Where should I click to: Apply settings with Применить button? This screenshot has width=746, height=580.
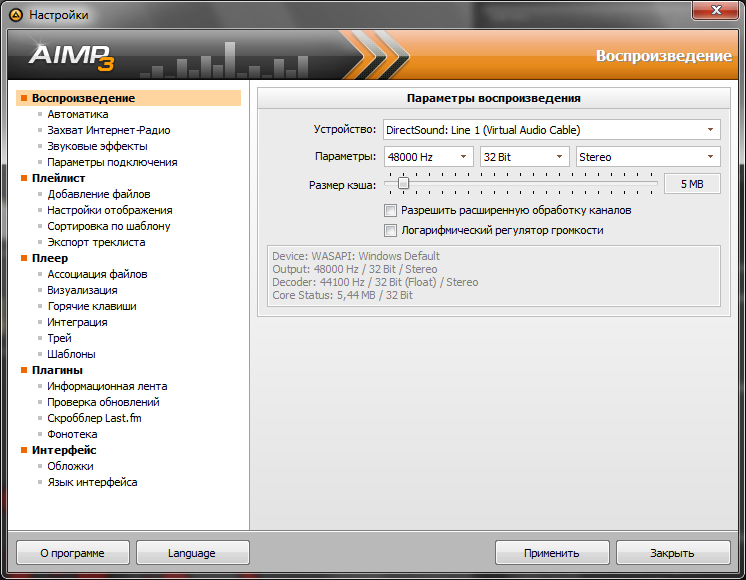pyautogui.click(x=552, y=553)
